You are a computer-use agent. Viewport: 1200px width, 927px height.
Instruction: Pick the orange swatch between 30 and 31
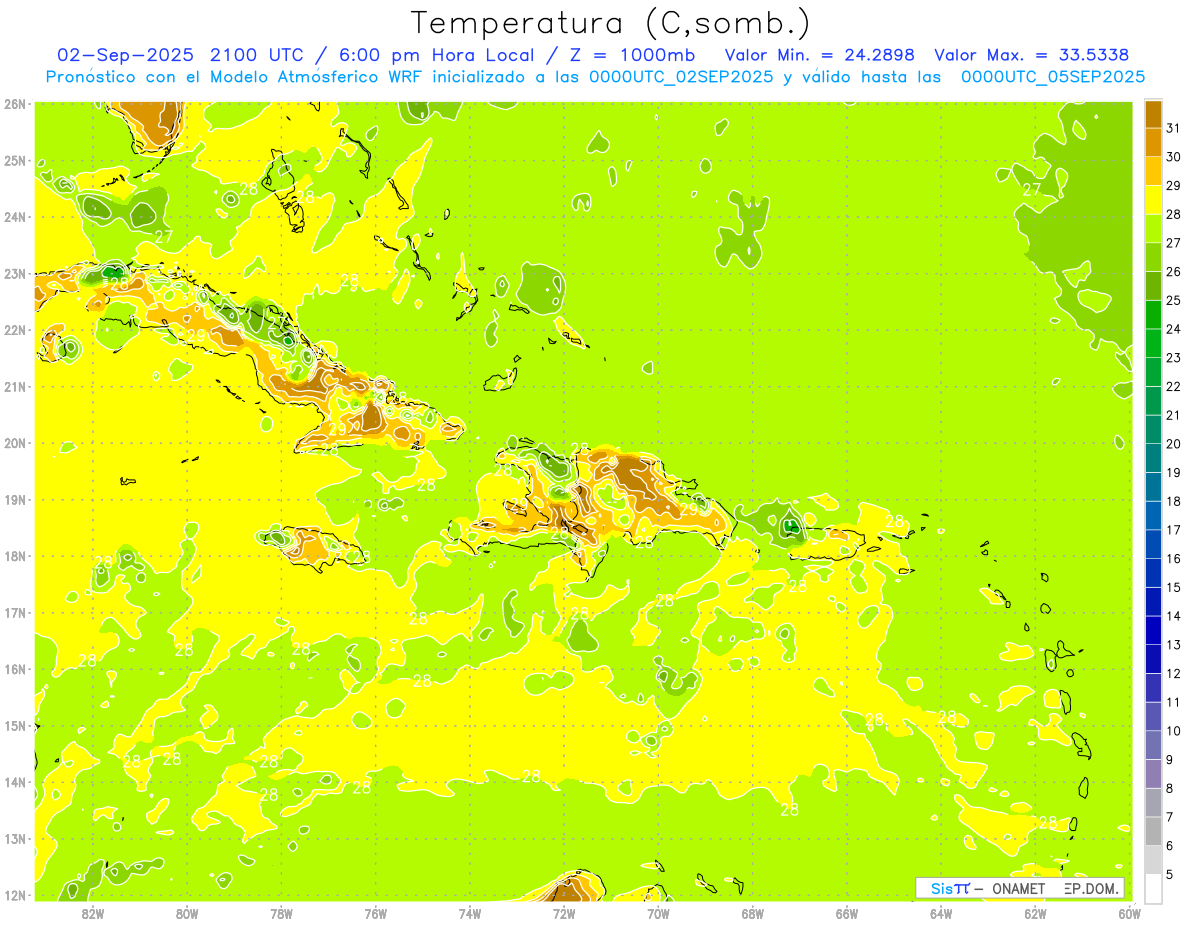point(1153,142)
